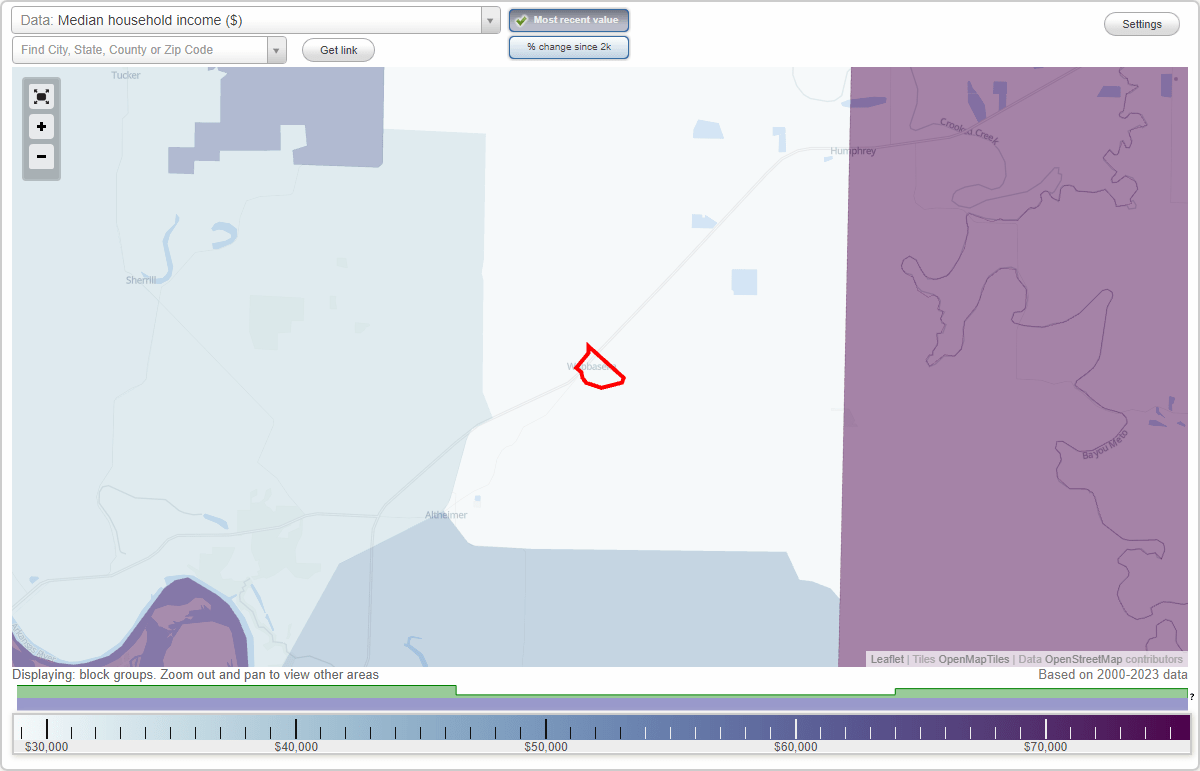1200x771 pixels.
Task: Switch to % change since 2k view
Action: (569, 46)
